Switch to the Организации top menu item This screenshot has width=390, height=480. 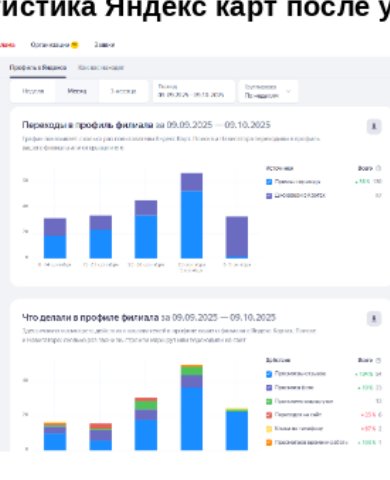tap(50, 45)
